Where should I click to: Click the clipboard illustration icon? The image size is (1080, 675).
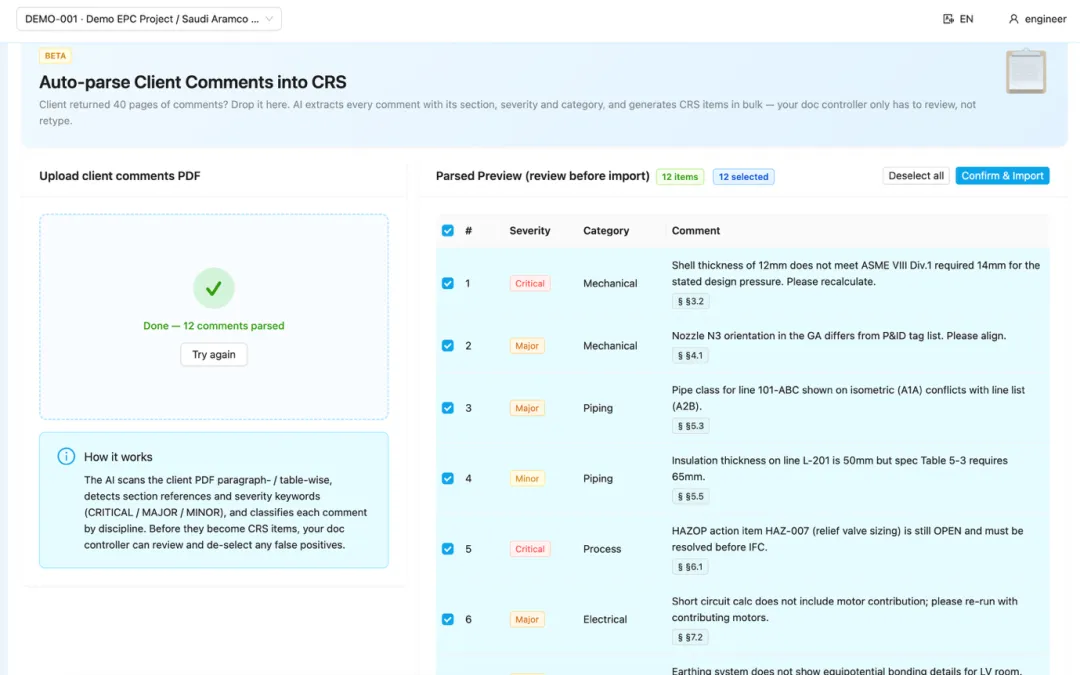coord(1026,72)
